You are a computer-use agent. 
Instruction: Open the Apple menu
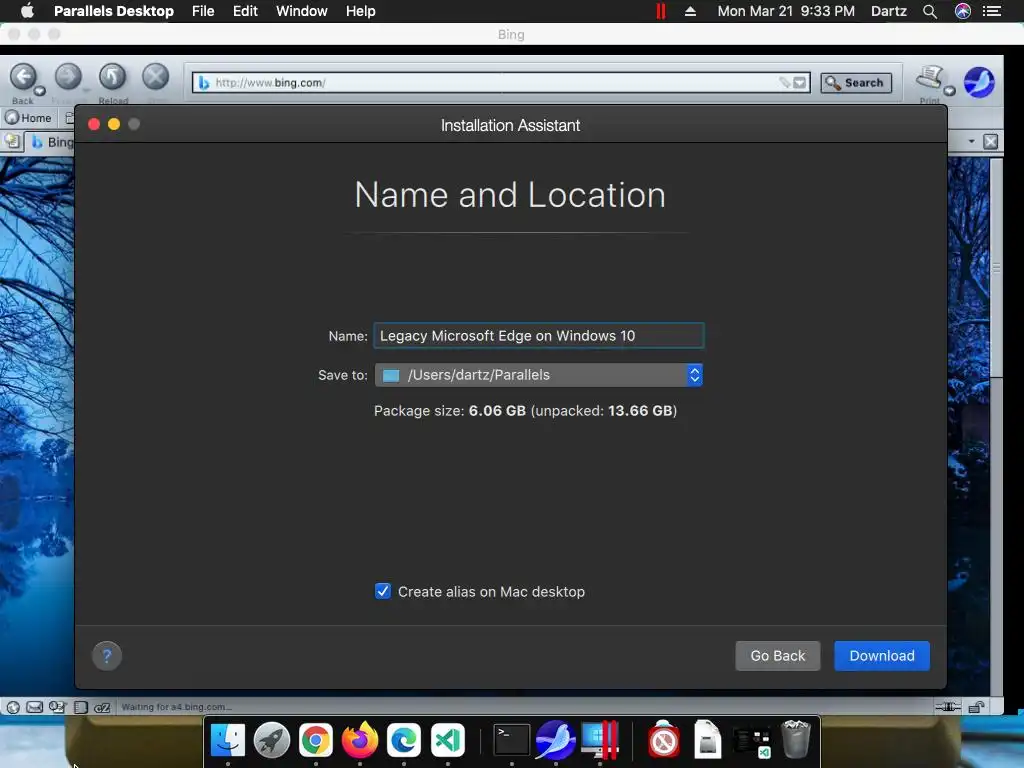[27, 11]
